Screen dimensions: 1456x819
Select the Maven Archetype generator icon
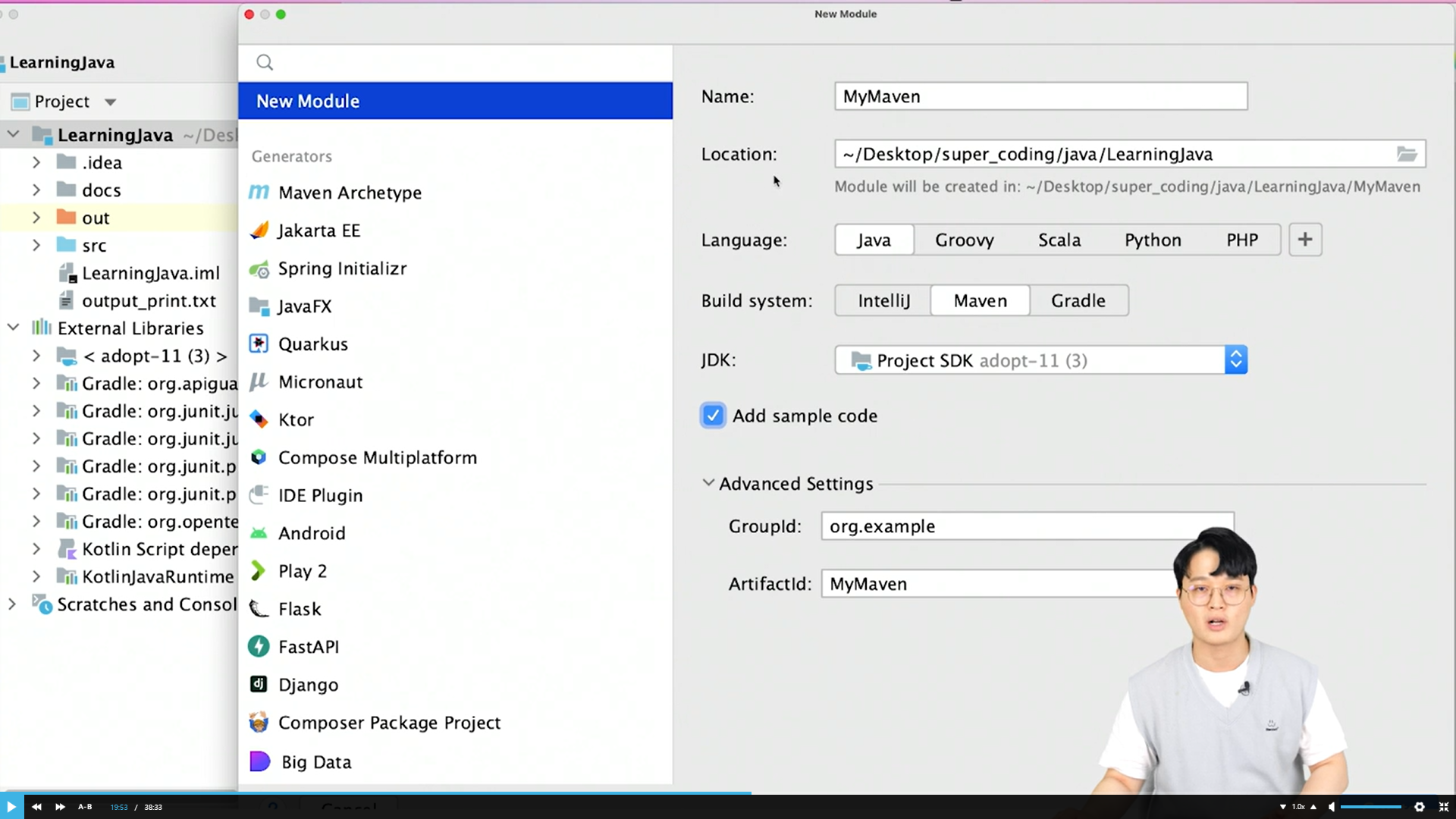[259, 193]
